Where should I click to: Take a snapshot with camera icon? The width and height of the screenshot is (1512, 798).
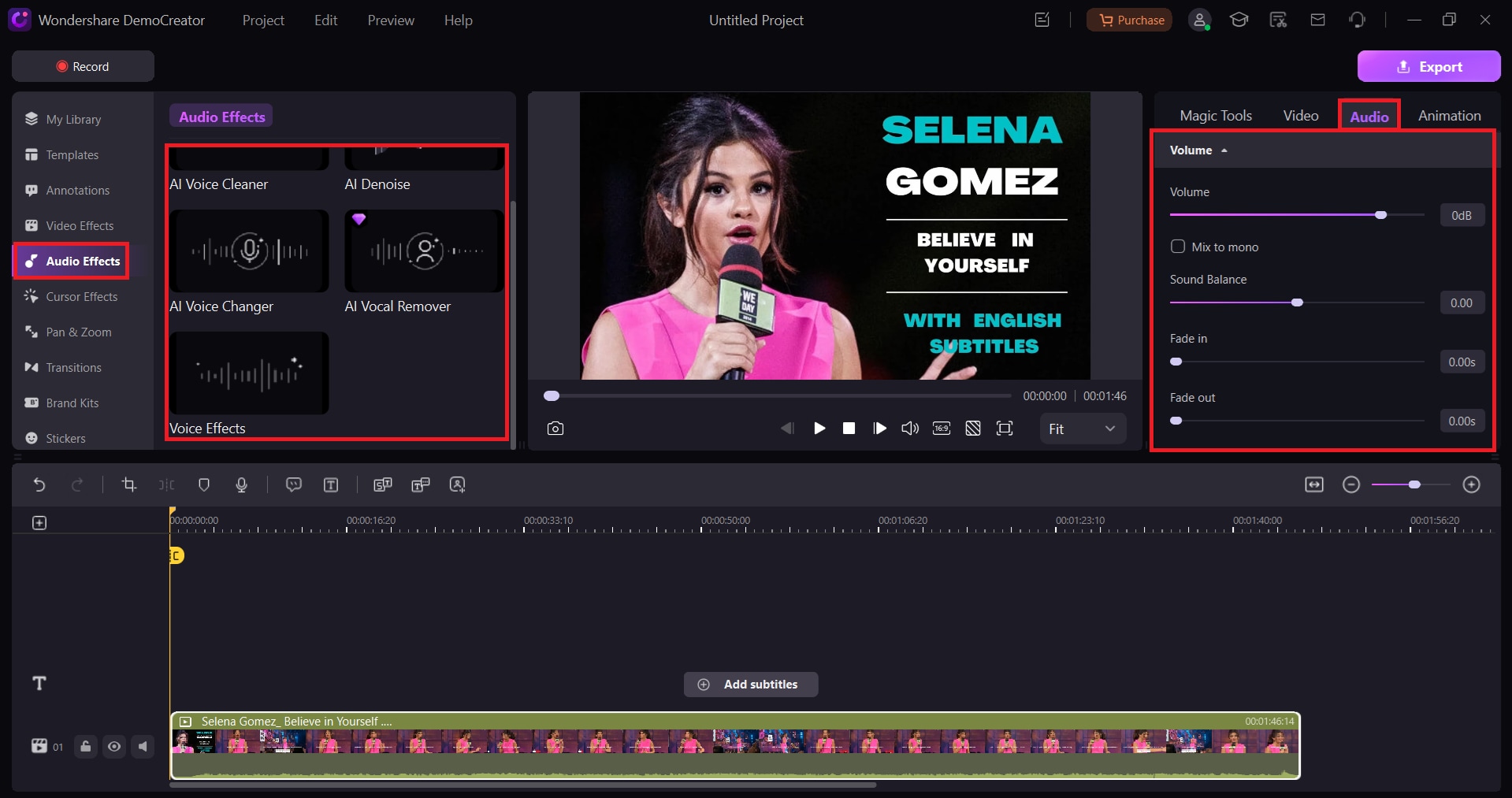click(555, 429)
